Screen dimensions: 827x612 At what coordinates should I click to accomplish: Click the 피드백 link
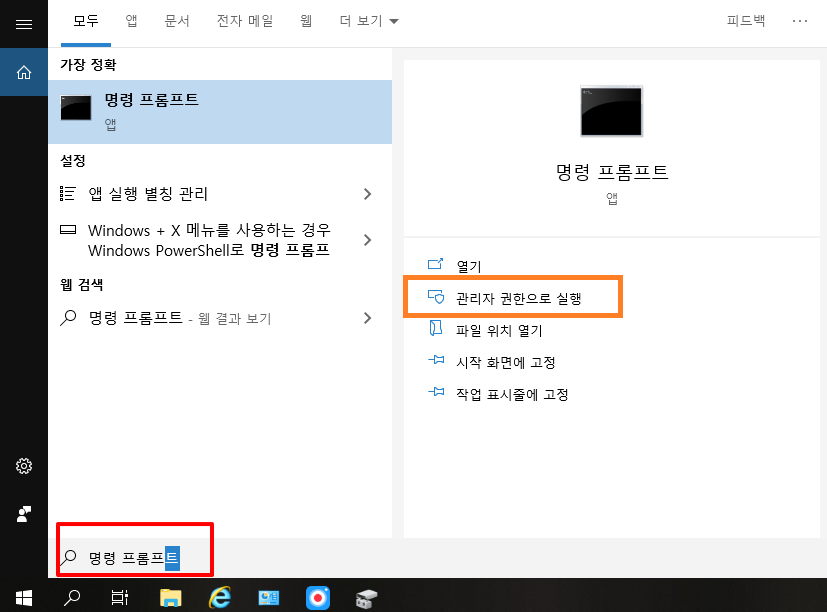(746, 21)
